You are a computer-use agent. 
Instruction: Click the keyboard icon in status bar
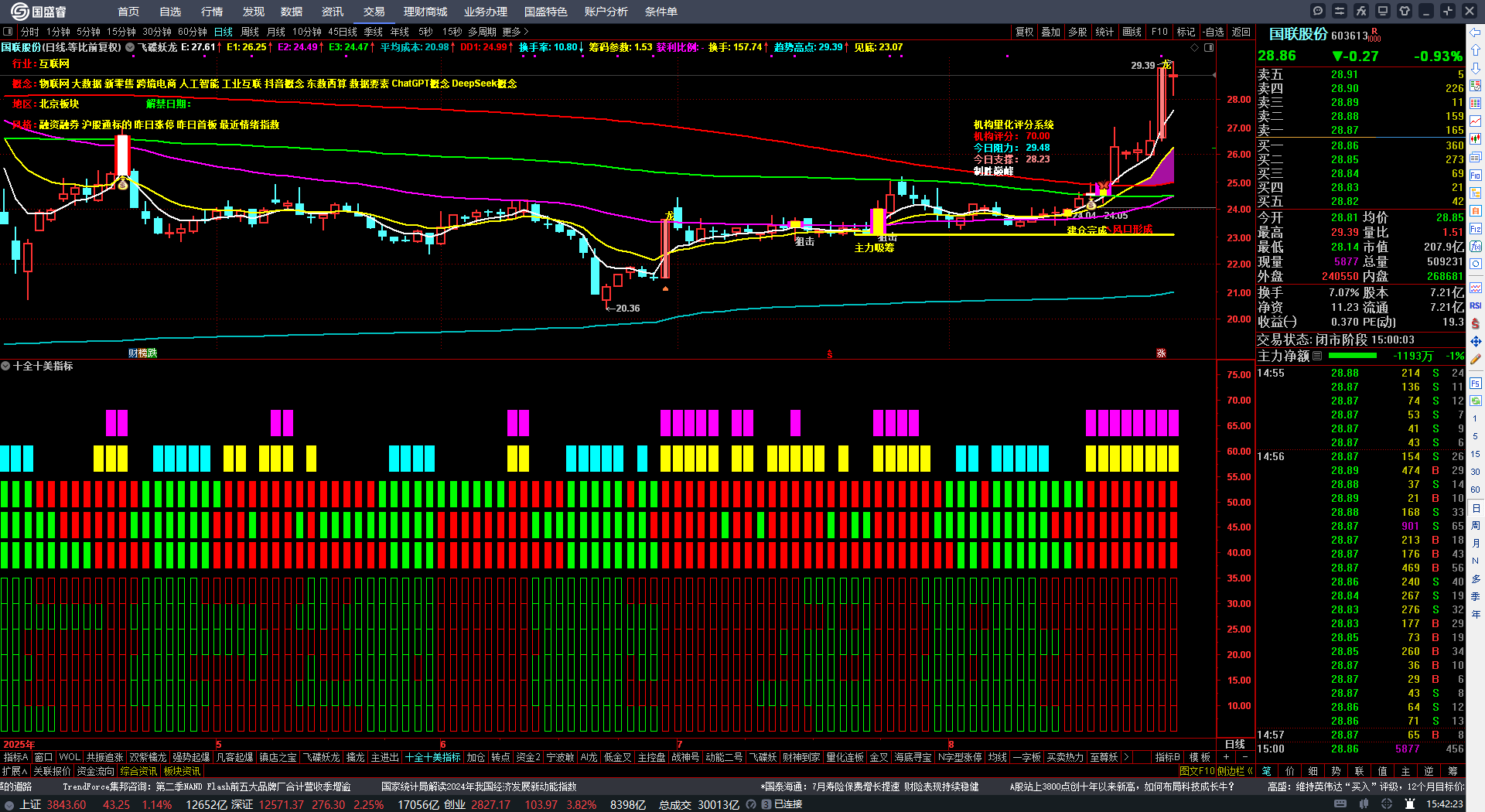[x=1340, y=804]
